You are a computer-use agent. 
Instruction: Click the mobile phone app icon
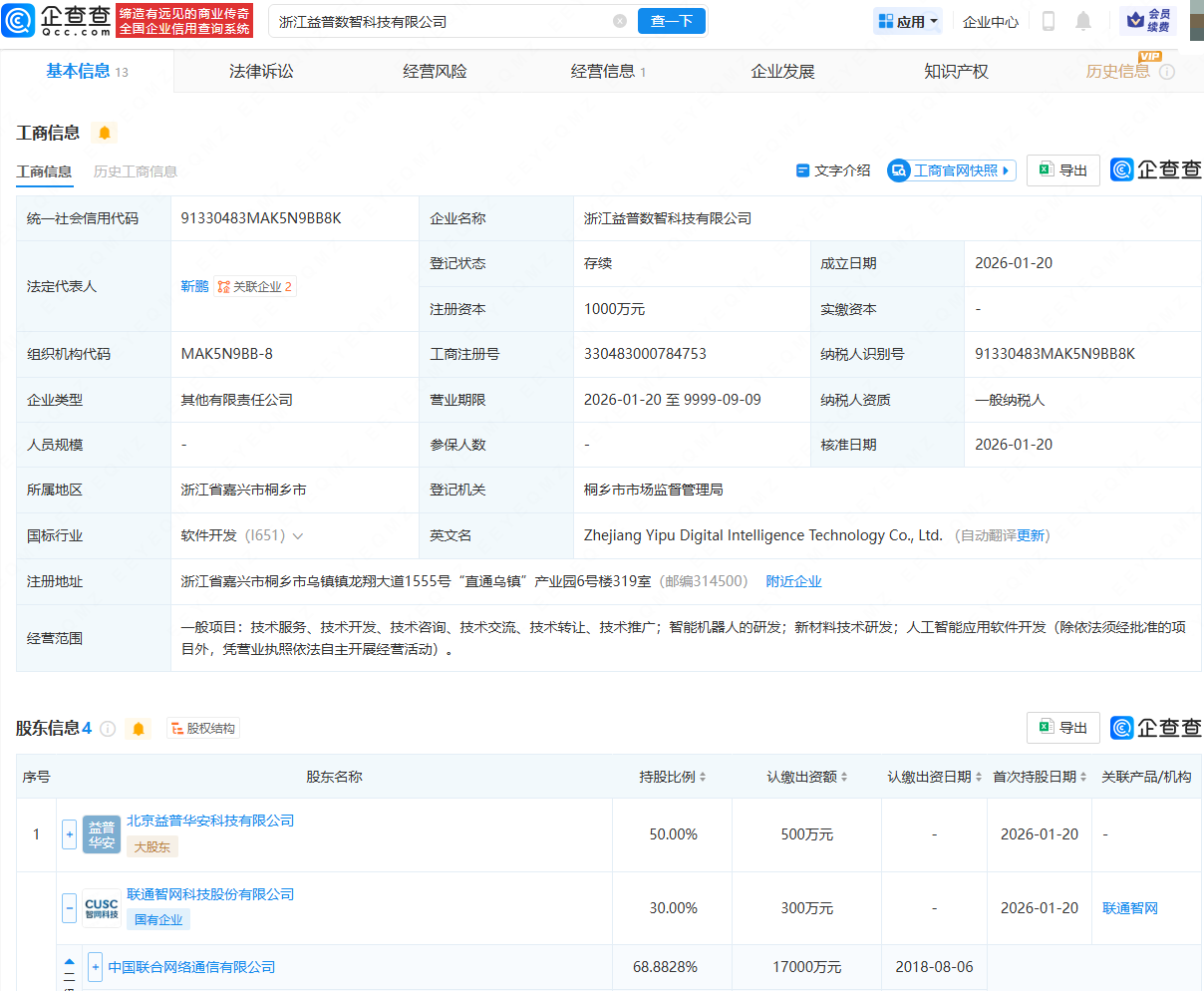(x=1048, y=20)
